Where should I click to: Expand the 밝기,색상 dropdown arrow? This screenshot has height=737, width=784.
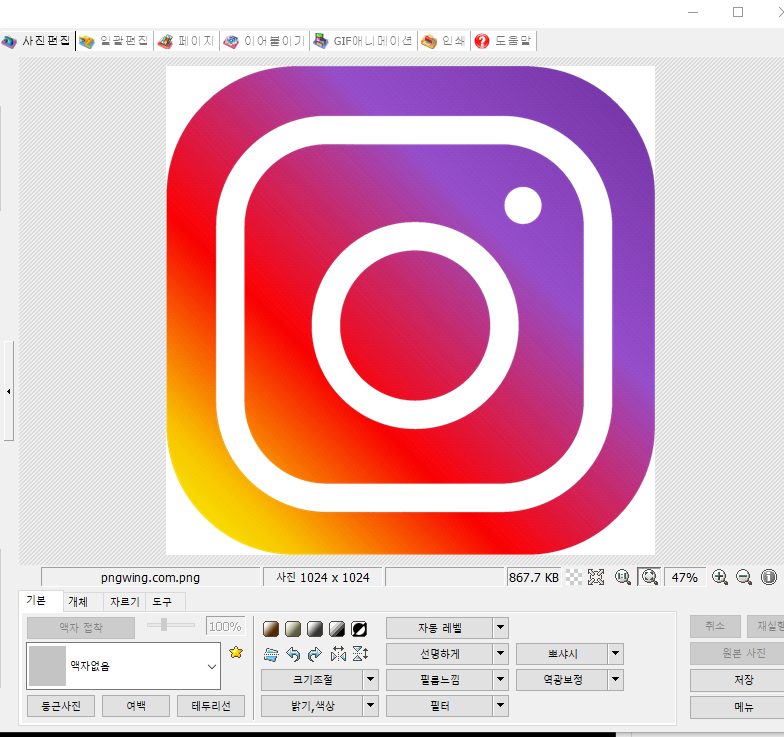[370, 706]
